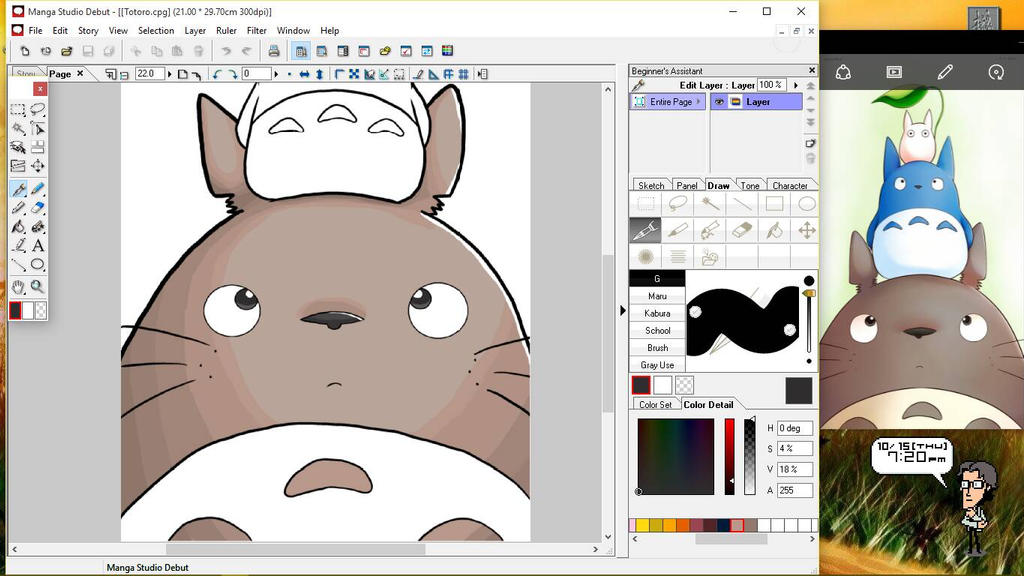
Task: Select the Magic Wand tool in floating toolbox
Action: (18, 129)
